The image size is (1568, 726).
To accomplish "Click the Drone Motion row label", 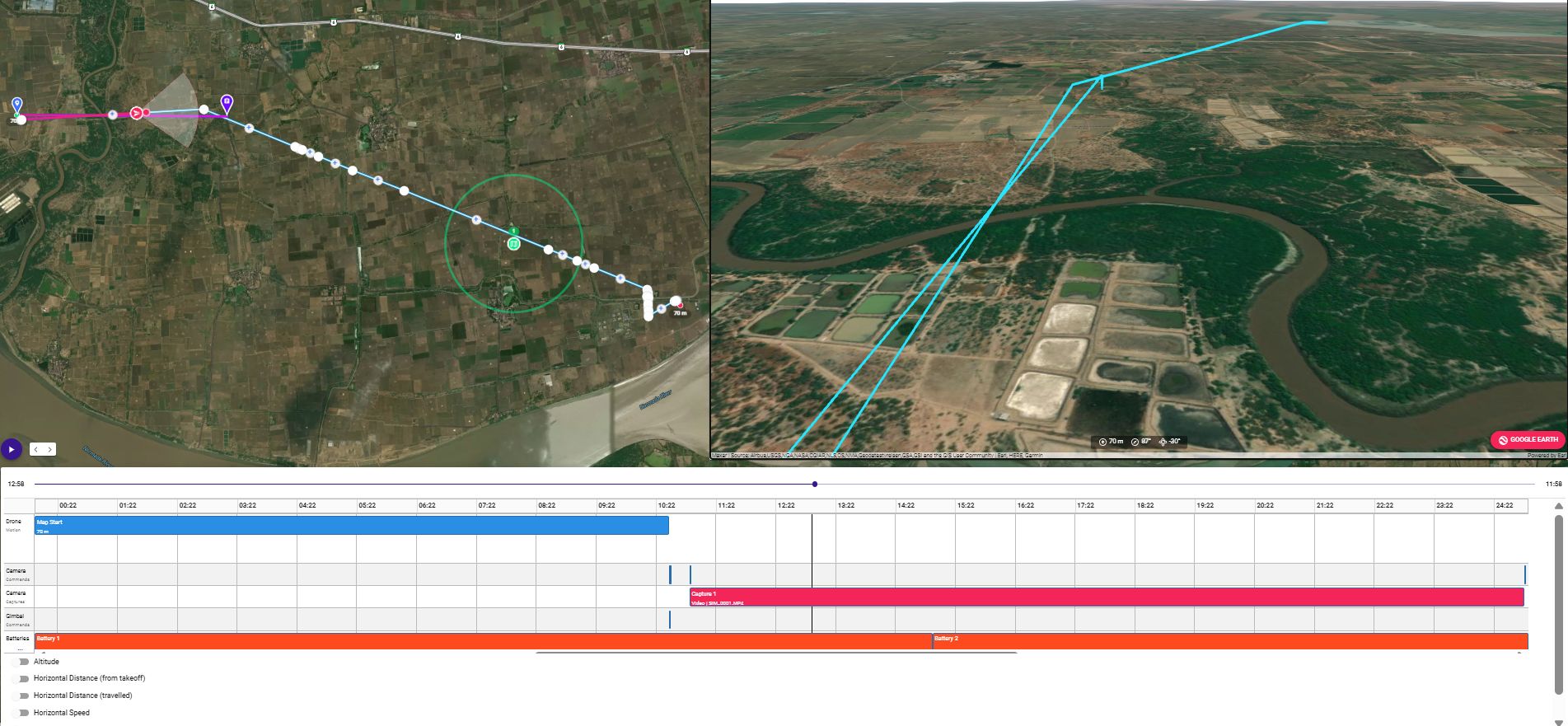I will click(x=14, y=526).
